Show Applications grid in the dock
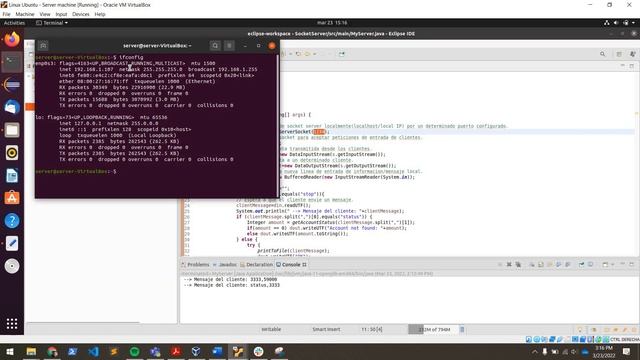This screenshot has height=360, width=640. pos(12,324)
